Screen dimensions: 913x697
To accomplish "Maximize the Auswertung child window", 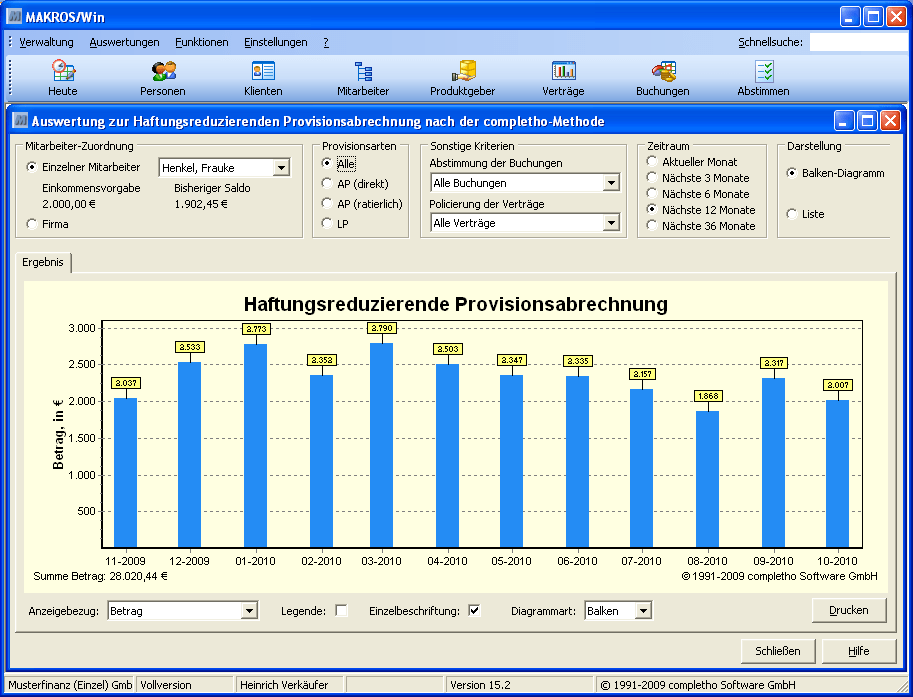I will [x=868, y=121].
